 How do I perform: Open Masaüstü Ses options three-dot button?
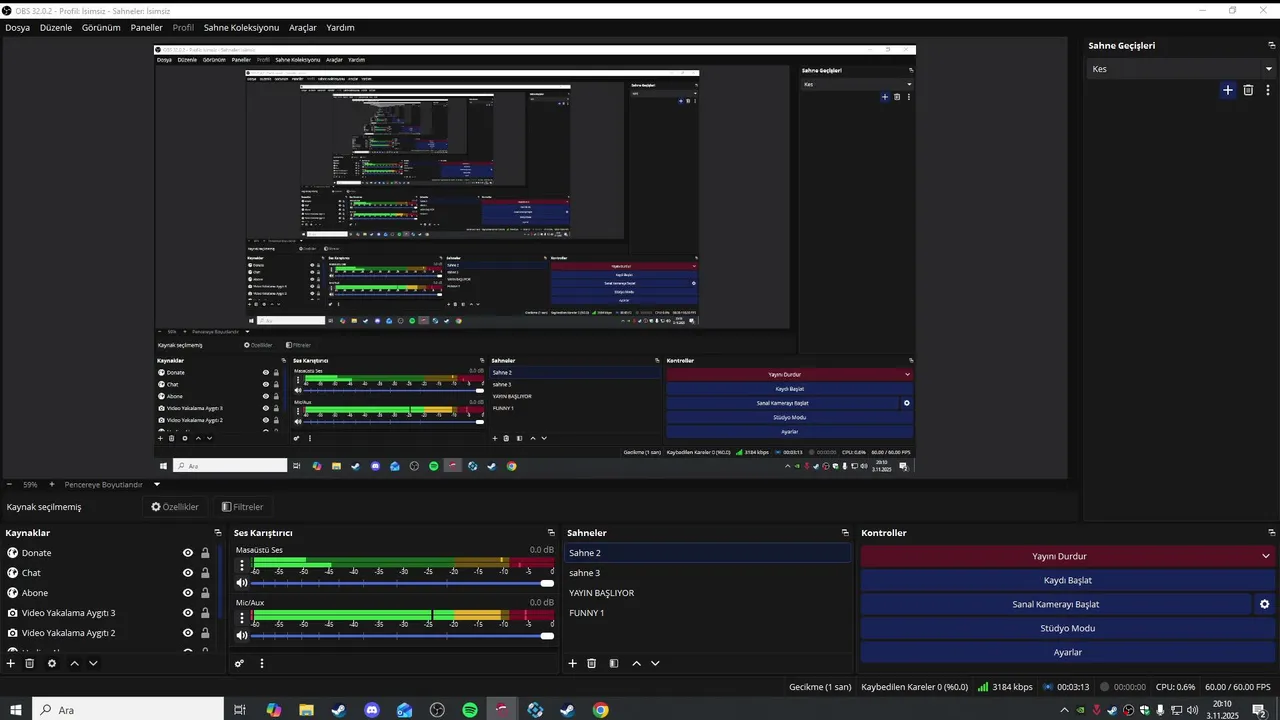point(241,565)
